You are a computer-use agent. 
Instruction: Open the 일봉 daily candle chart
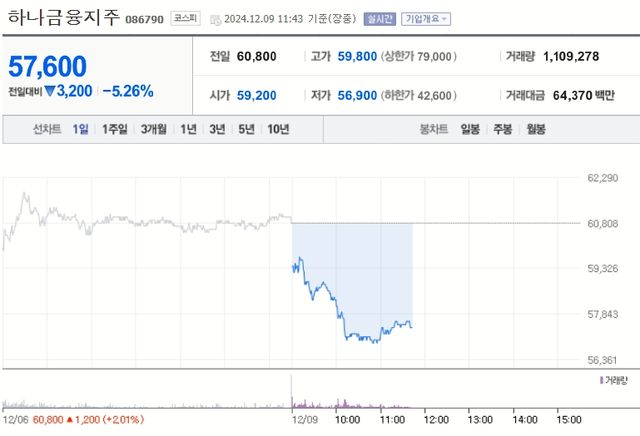(470, 129)
